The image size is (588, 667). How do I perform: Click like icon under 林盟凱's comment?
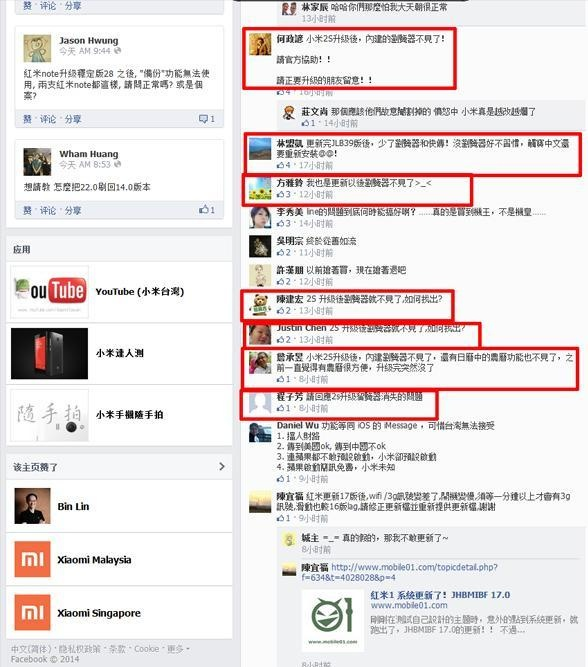coord(280,165)
